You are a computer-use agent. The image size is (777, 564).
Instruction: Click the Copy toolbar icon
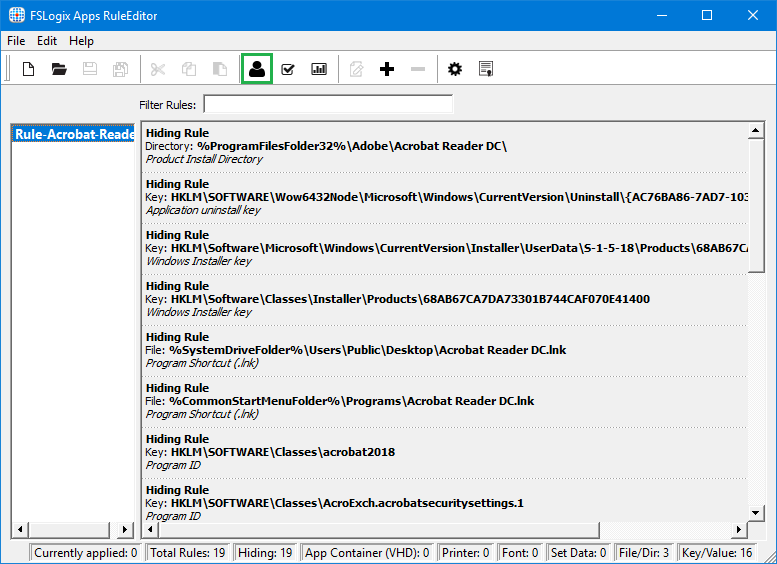click(188, 69)
